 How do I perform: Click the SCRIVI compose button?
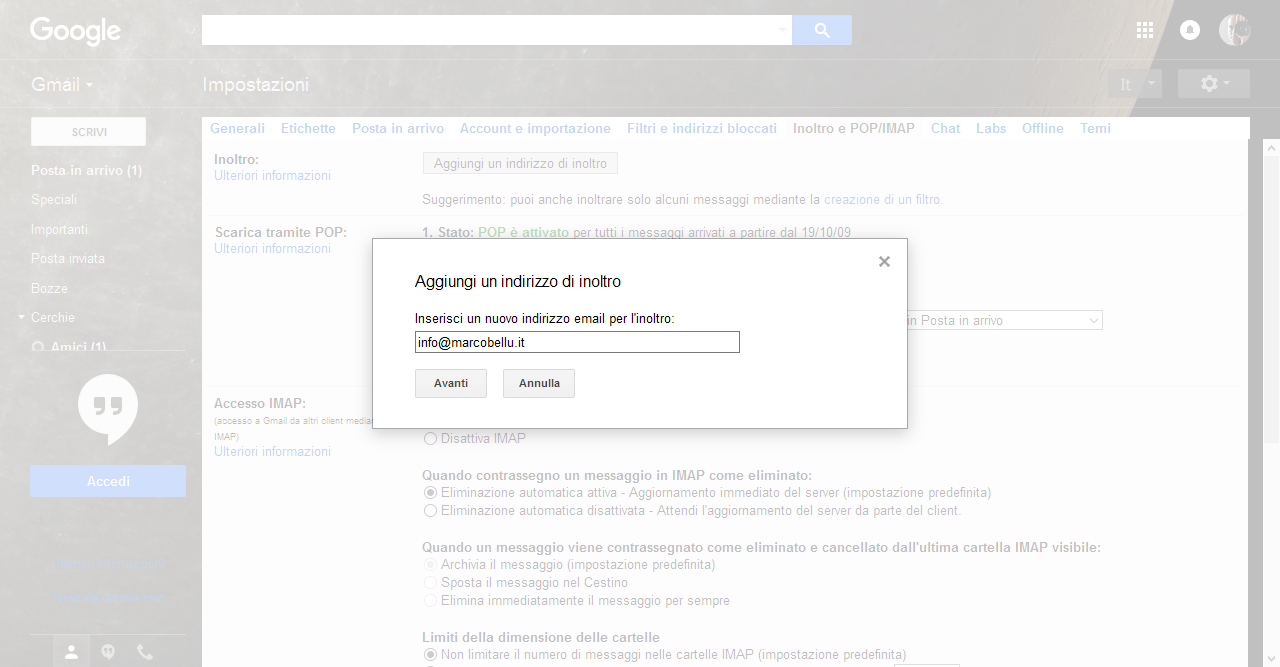[89, 131]
